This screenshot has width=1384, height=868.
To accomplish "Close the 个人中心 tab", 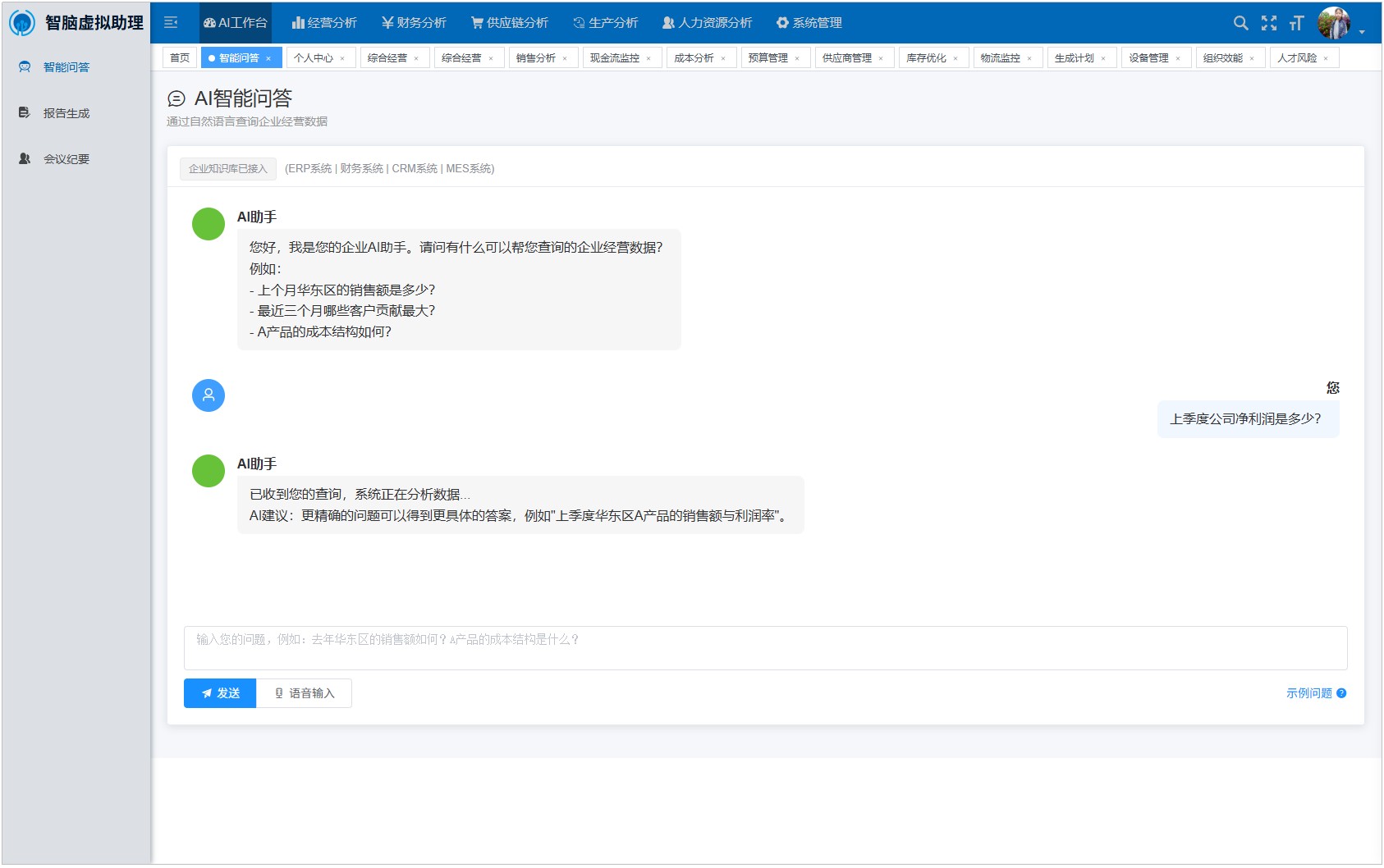I will click(x=342, y=58).
